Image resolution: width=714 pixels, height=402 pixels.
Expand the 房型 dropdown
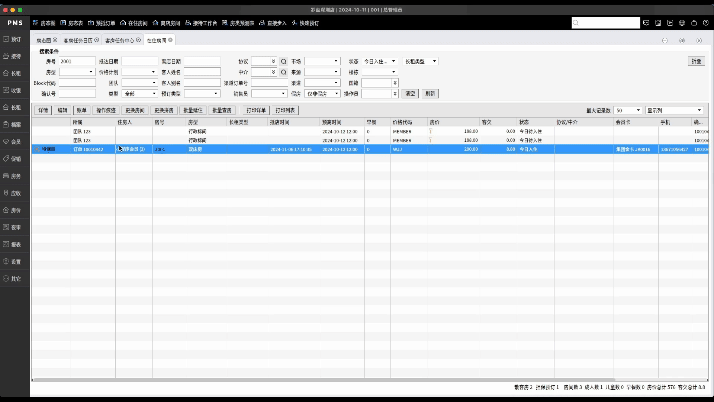tap(76, 72)
